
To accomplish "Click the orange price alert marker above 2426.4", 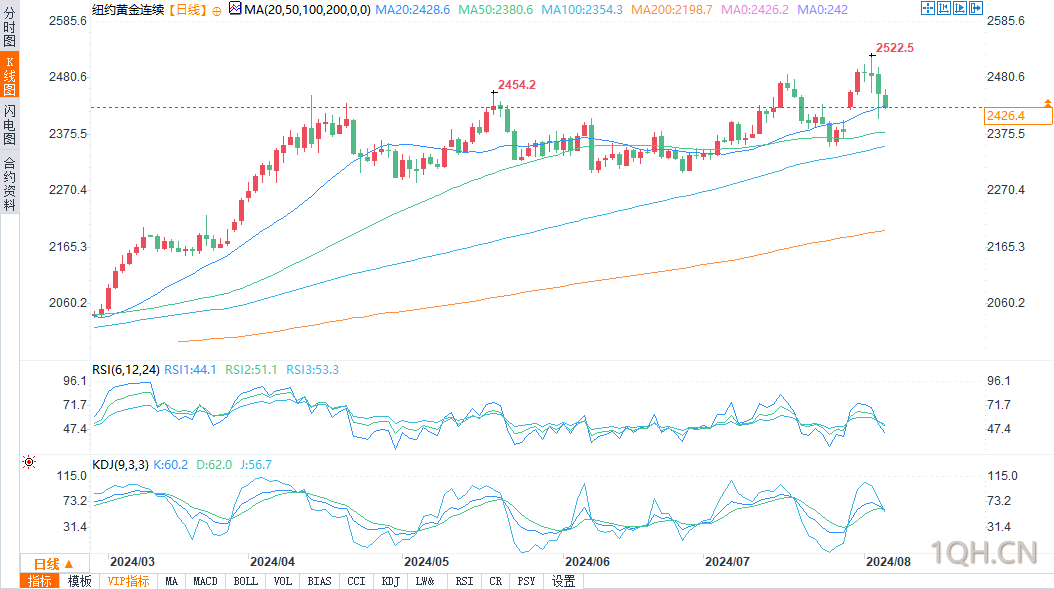I will [1047, 103].
